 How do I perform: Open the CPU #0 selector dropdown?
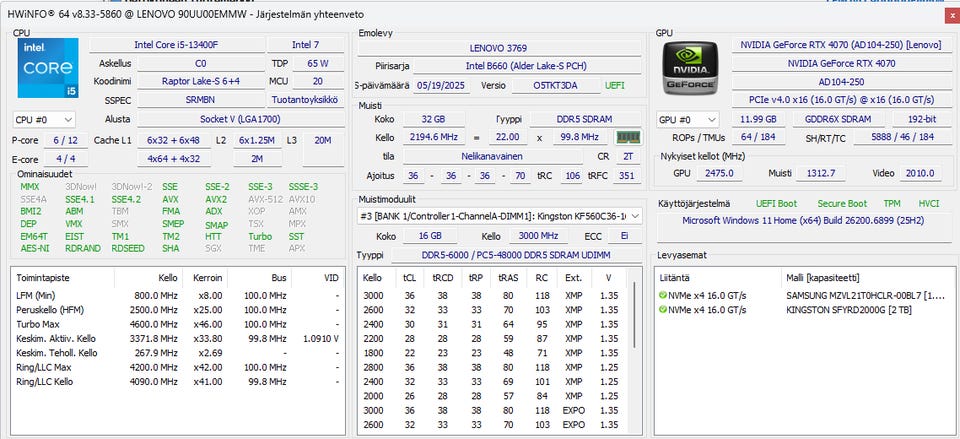pyautogui.click(x=43, y=120)
